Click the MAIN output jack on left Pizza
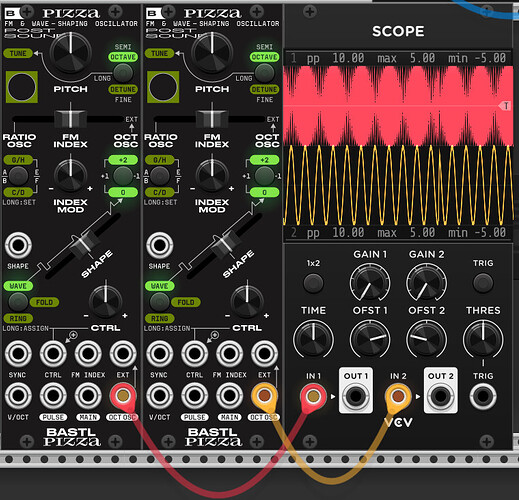Viewport: 519px width, 500px height. [x=88, y=396]
